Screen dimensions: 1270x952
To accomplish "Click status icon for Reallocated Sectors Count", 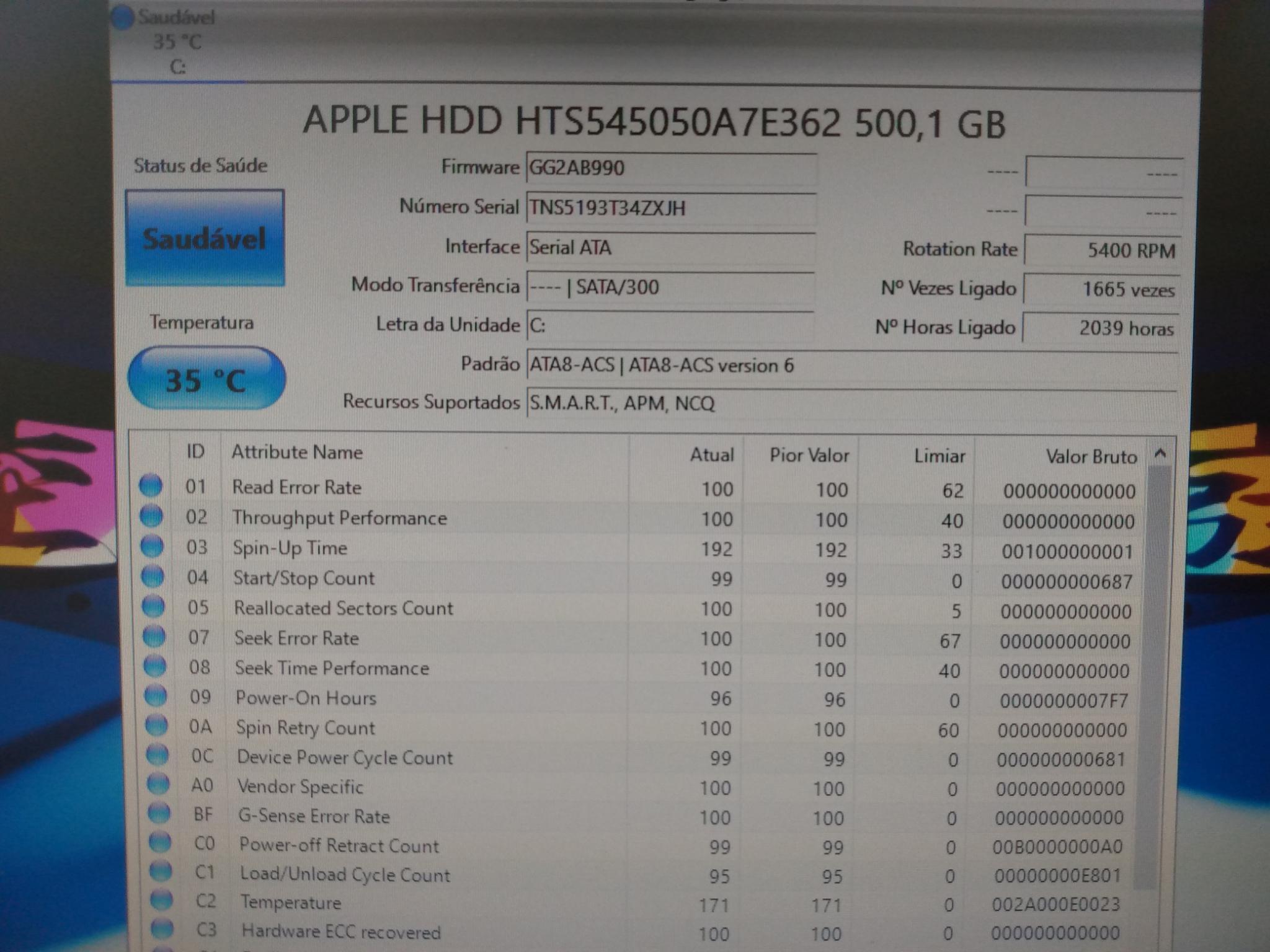I will [153, 607].
